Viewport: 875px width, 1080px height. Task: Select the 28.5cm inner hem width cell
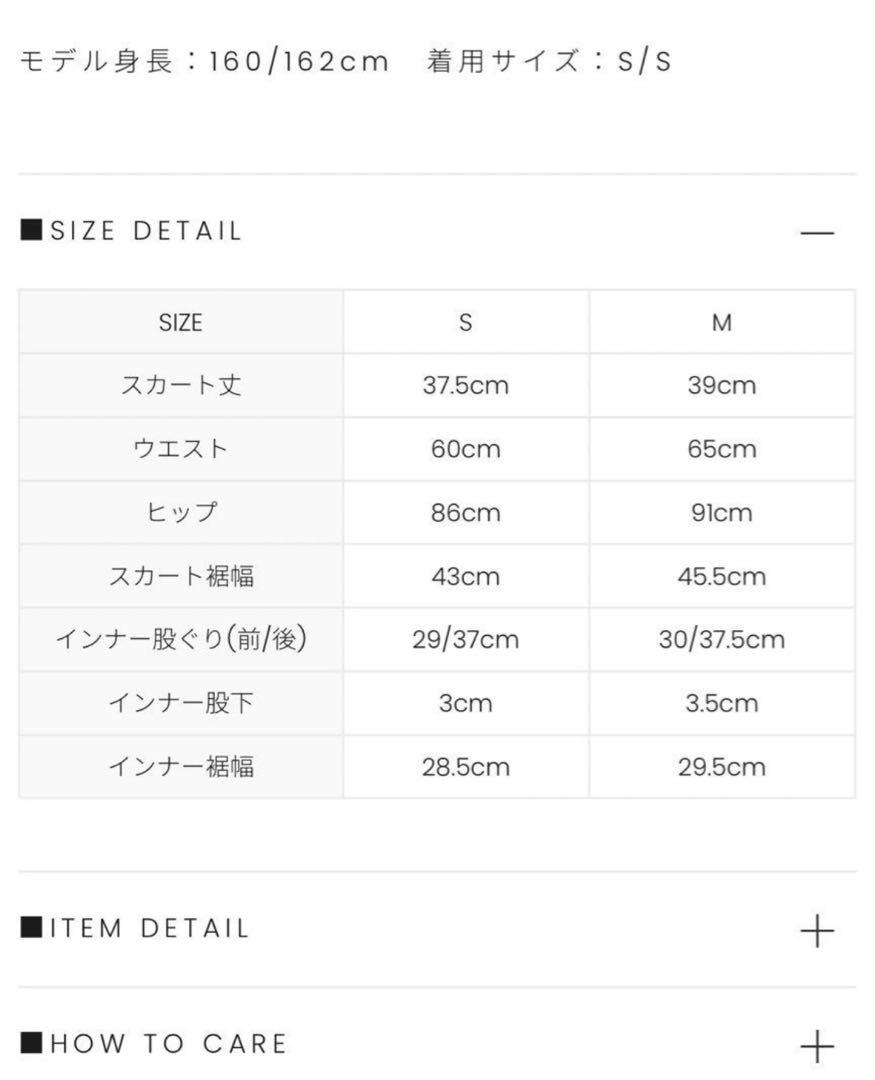coord(466,767)
